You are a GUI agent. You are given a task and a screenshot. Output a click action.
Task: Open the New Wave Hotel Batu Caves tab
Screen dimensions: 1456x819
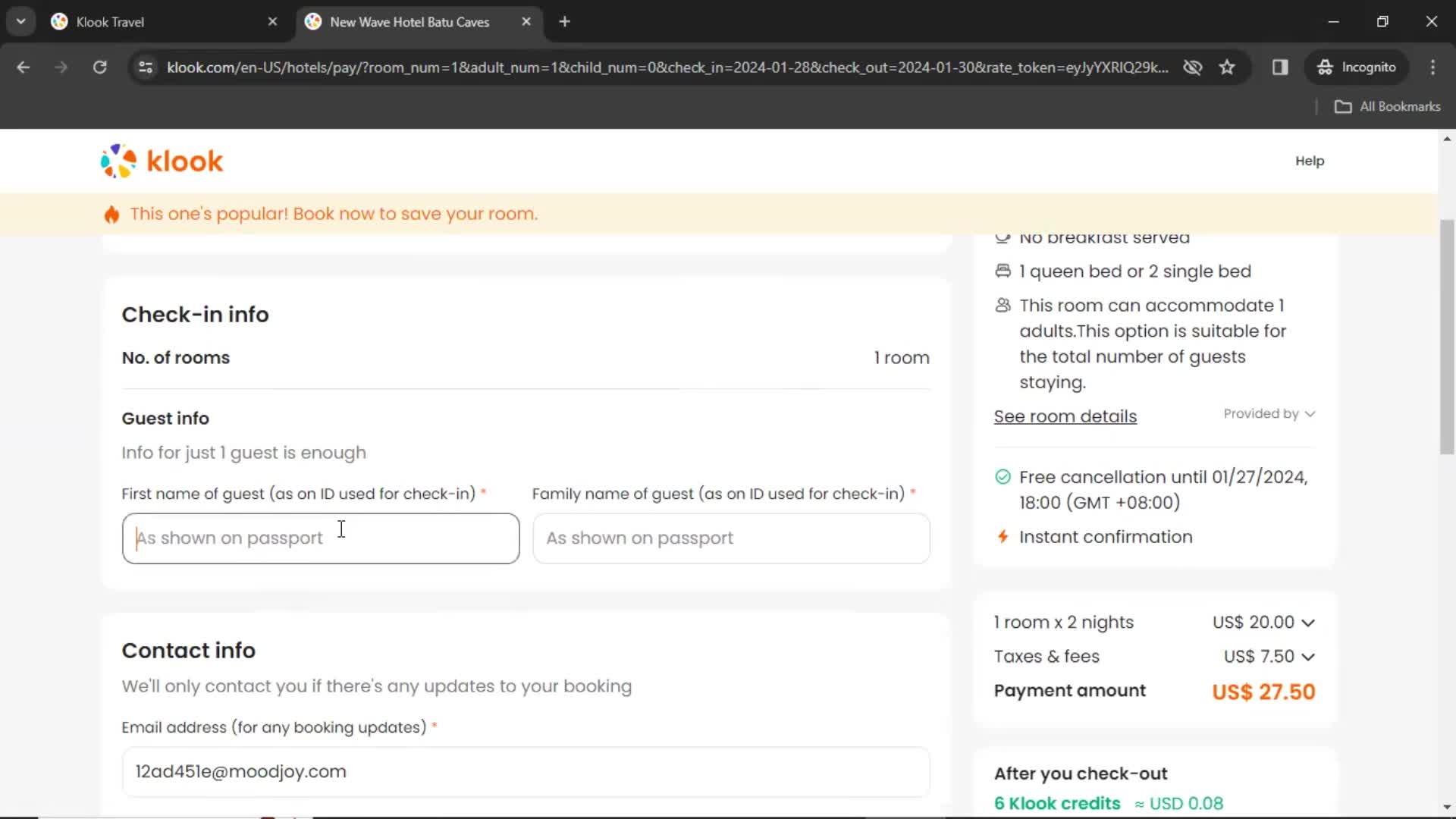[409, 21]
